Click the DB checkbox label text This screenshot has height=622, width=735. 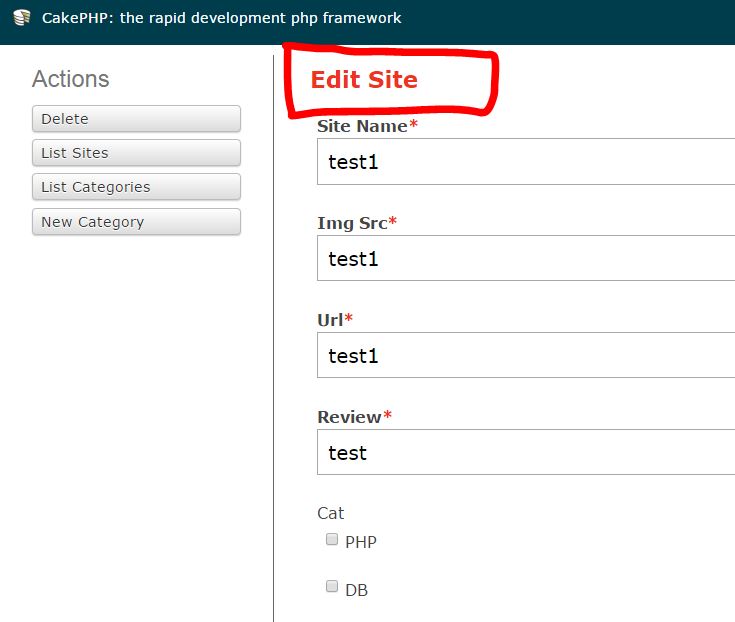click(x=356, y=590)
